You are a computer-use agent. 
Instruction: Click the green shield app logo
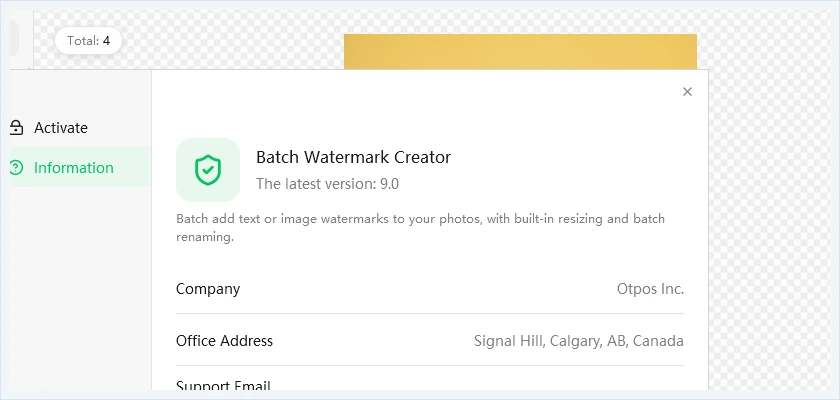click(x=208, y=170)
